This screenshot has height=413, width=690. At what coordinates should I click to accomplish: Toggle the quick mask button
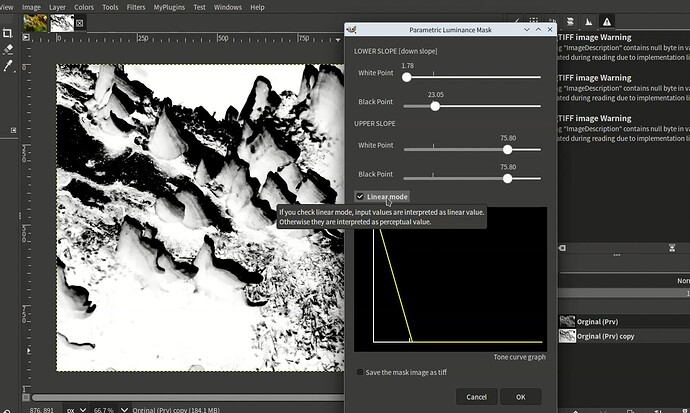tap(26, 397)
